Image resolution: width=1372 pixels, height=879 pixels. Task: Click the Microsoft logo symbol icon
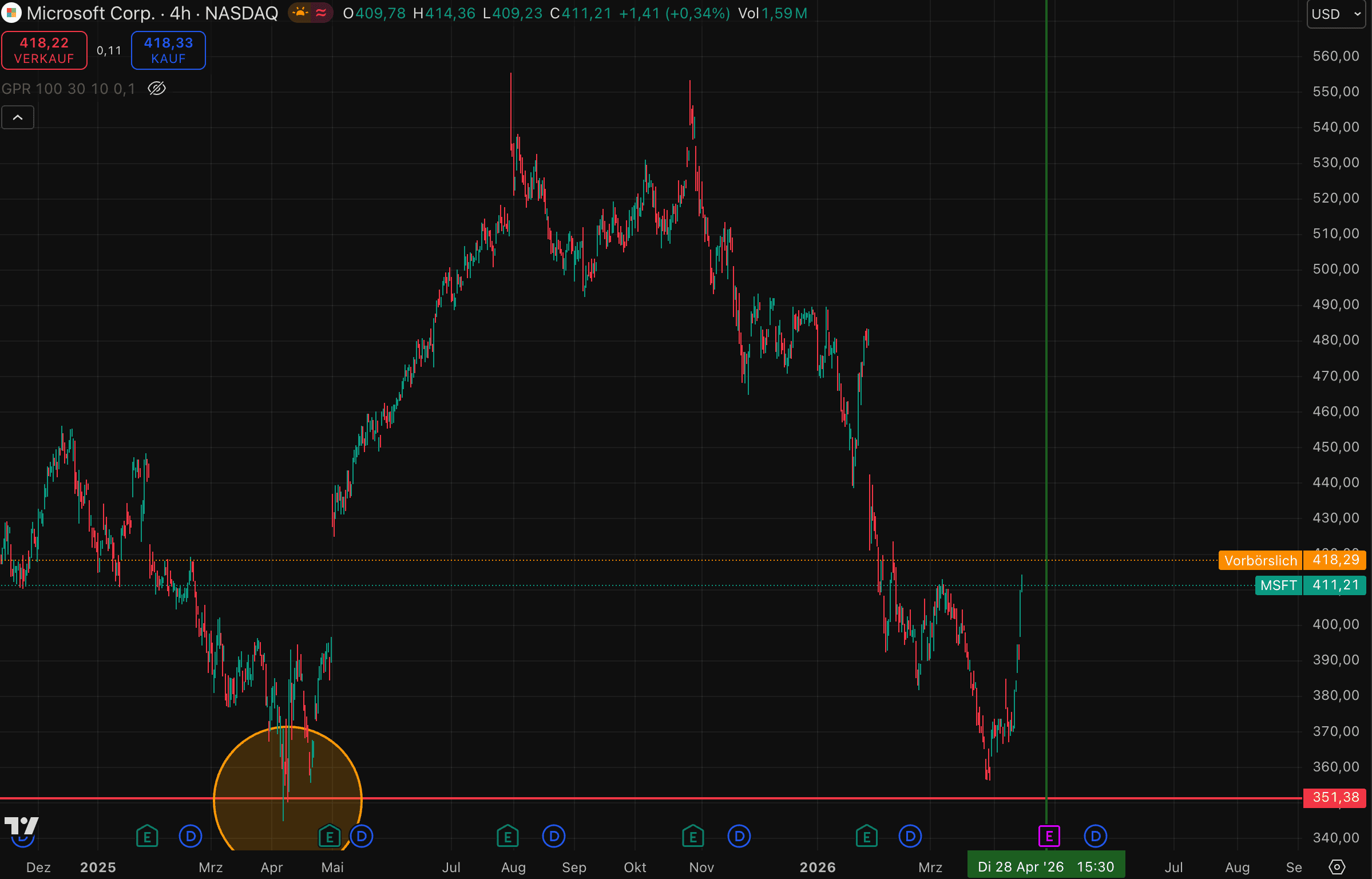11,13
